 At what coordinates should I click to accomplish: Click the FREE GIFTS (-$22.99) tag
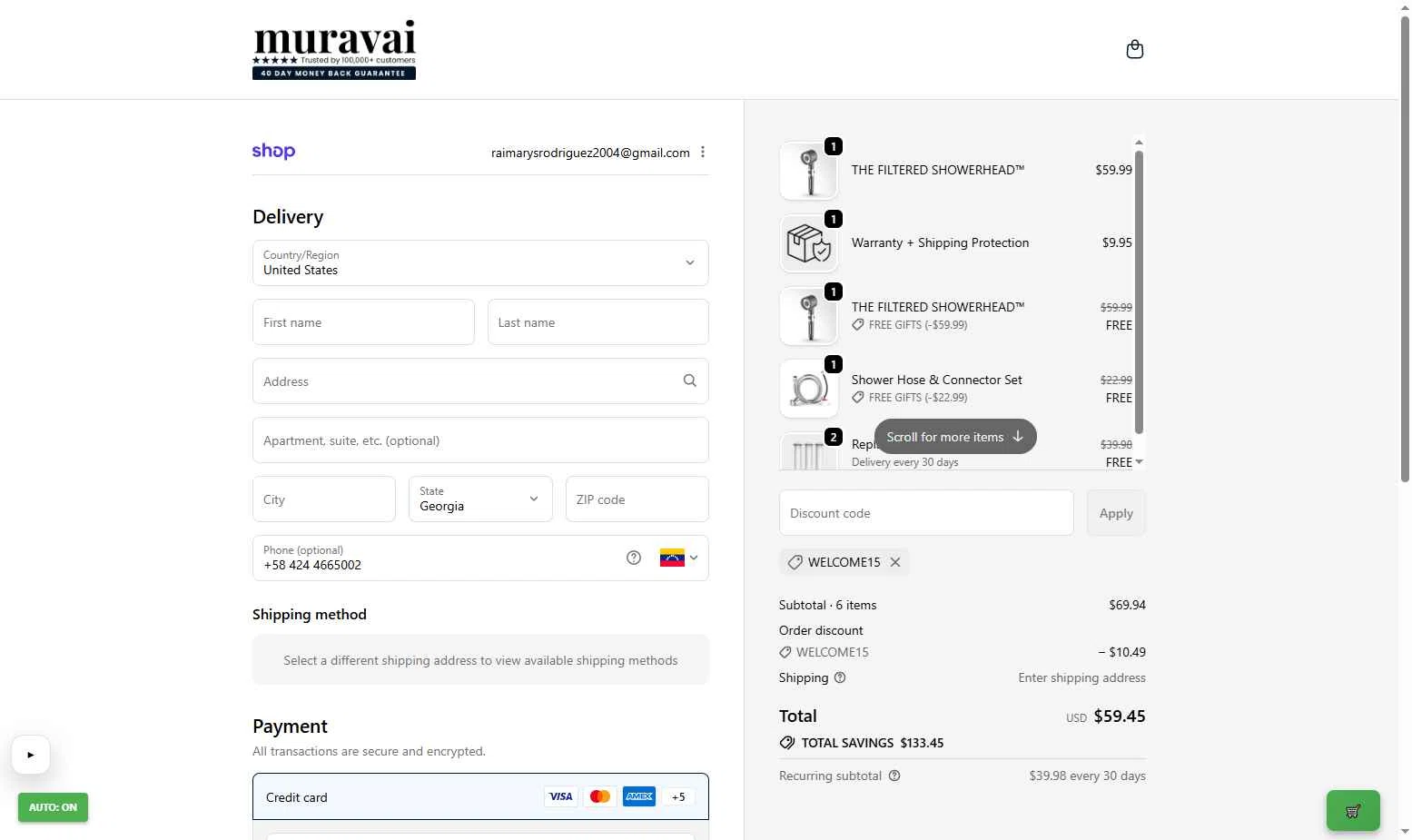pyautogui.click(x=910, y=398)
